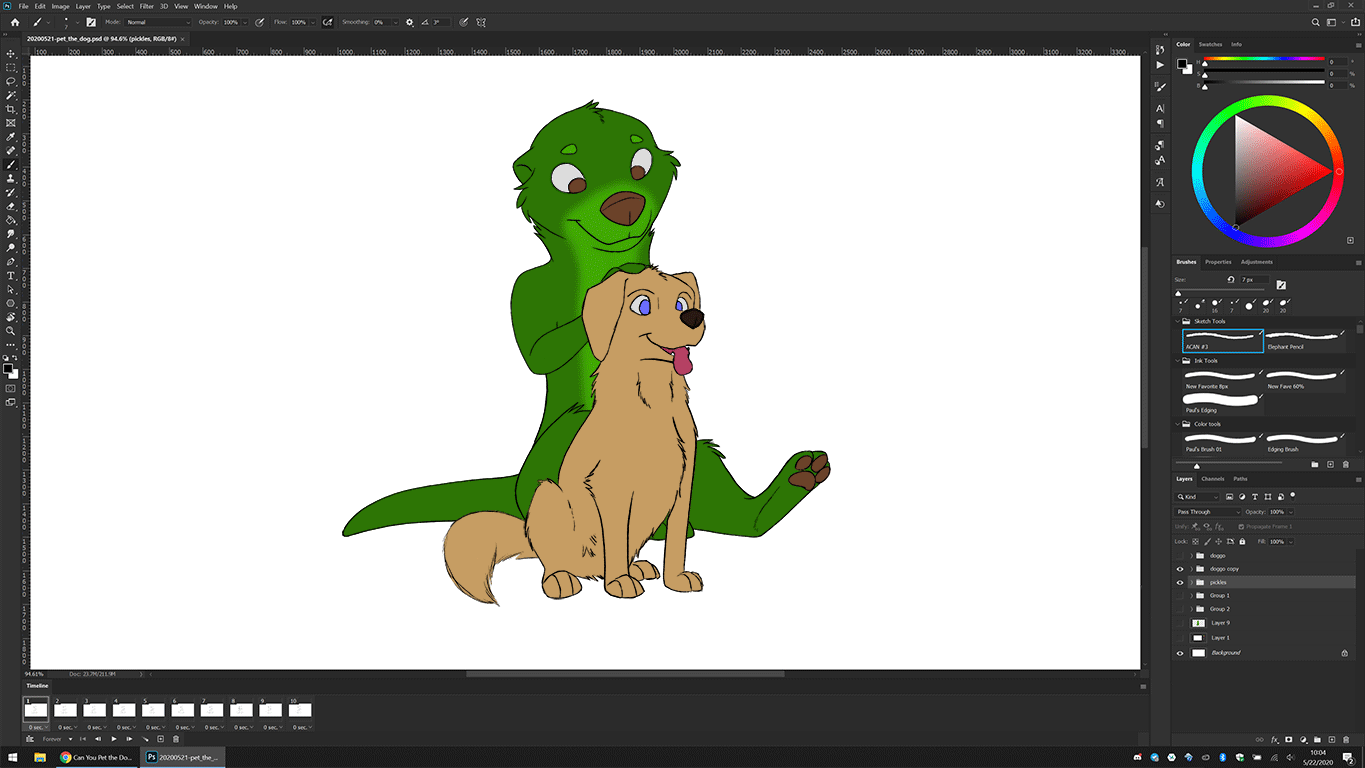Expand the doggo copy group
The height and width of the screenshot is (768, 1365).
tap(1190, 569)
